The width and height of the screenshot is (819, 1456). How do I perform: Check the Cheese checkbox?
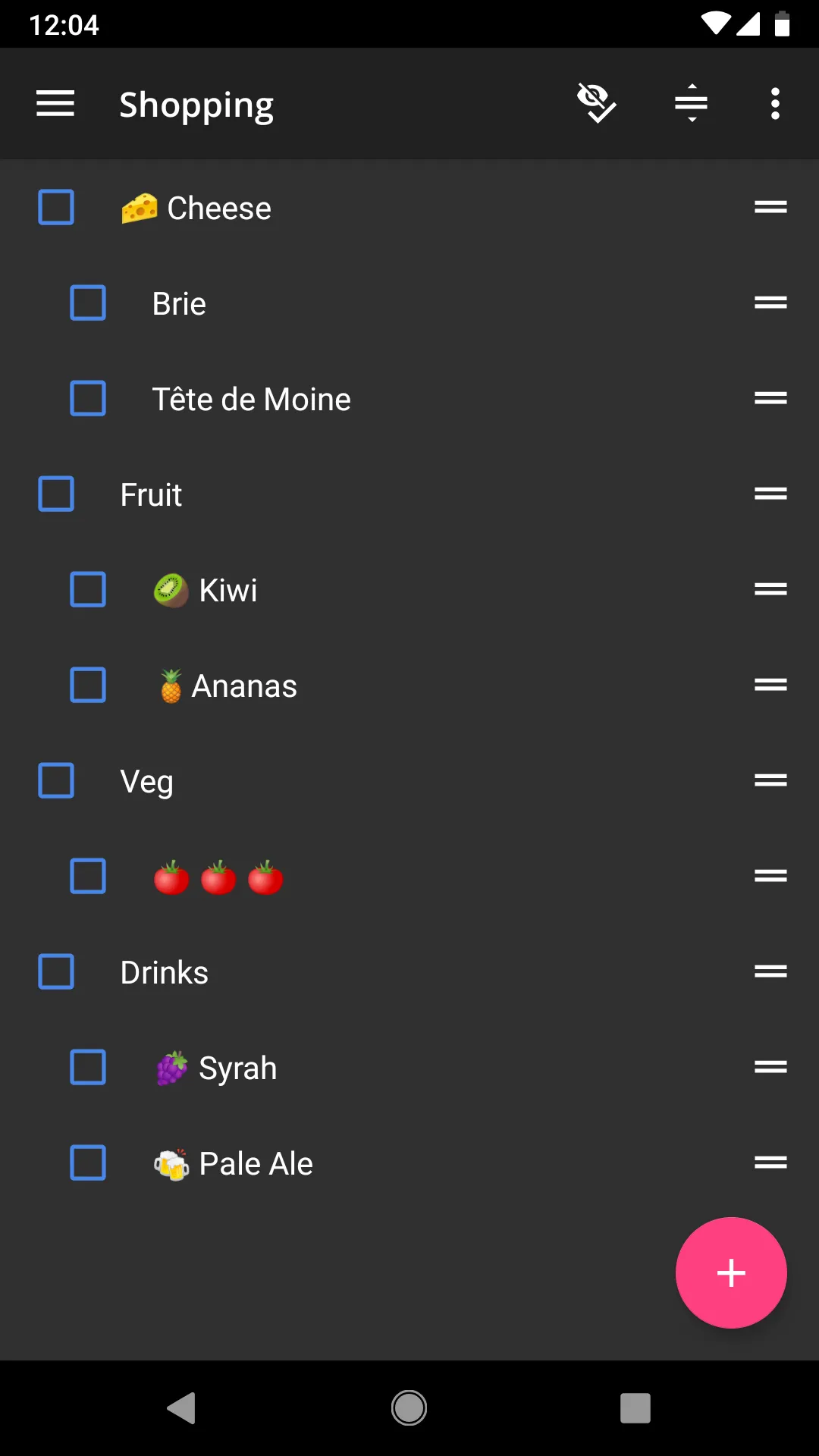pyautogui.click(x=56, y=208)
